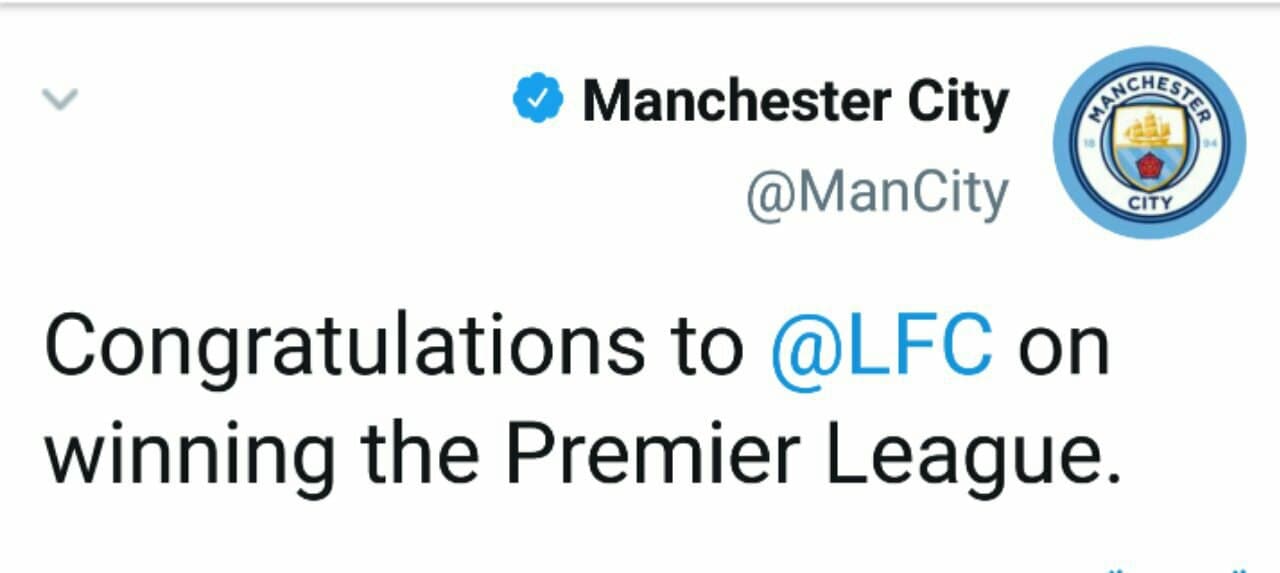Follow the @LFC mention link
Image resolution: width=1280 pixels, height=573 pixels.
coord(883,347)
